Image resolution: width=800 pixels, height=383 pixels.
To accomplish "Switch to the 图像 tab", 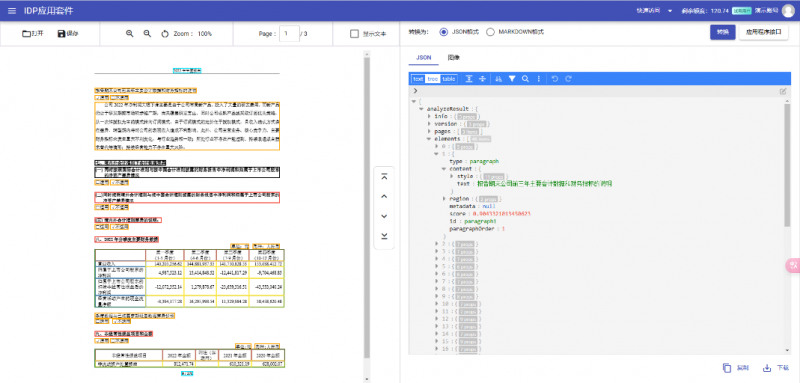I will click(454, 58).
